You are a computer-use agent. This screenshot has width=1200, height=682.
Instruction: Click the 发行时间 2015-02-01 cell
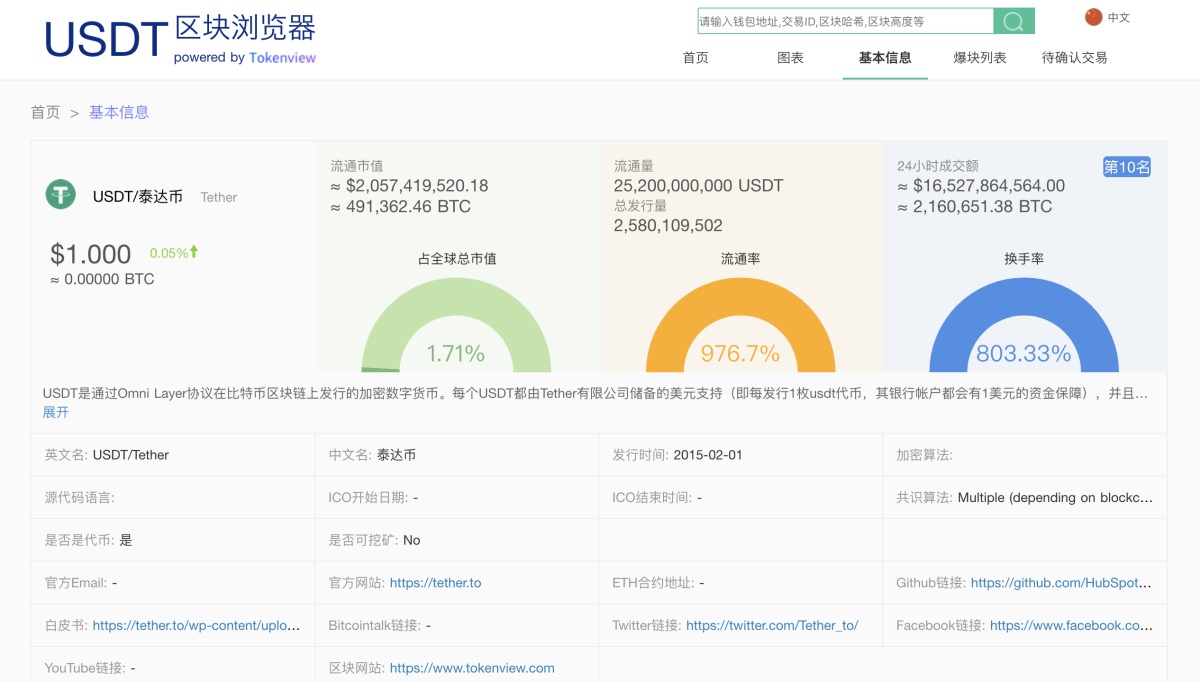[x=740, y=455]
